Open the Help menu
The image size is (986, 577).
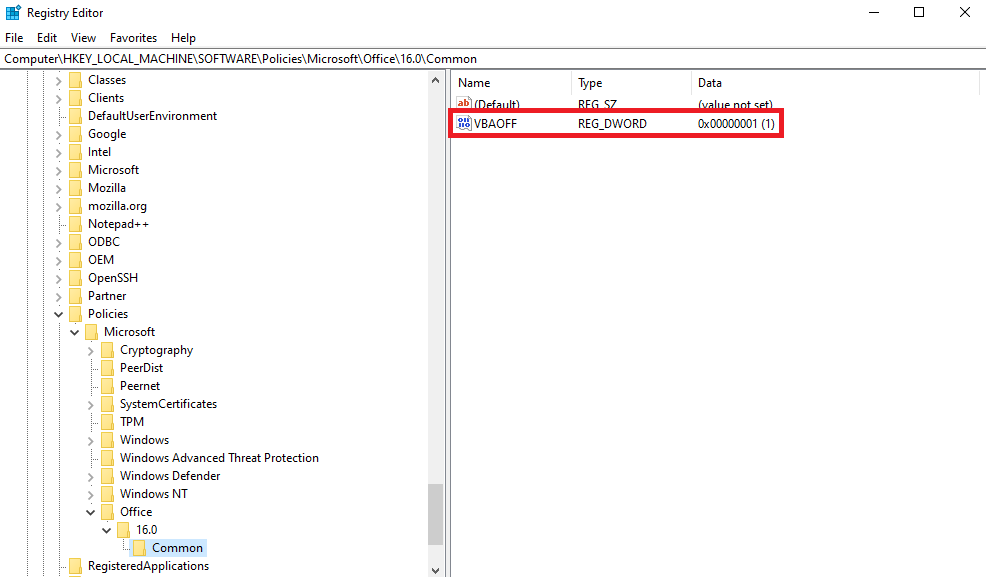[183, 38]
